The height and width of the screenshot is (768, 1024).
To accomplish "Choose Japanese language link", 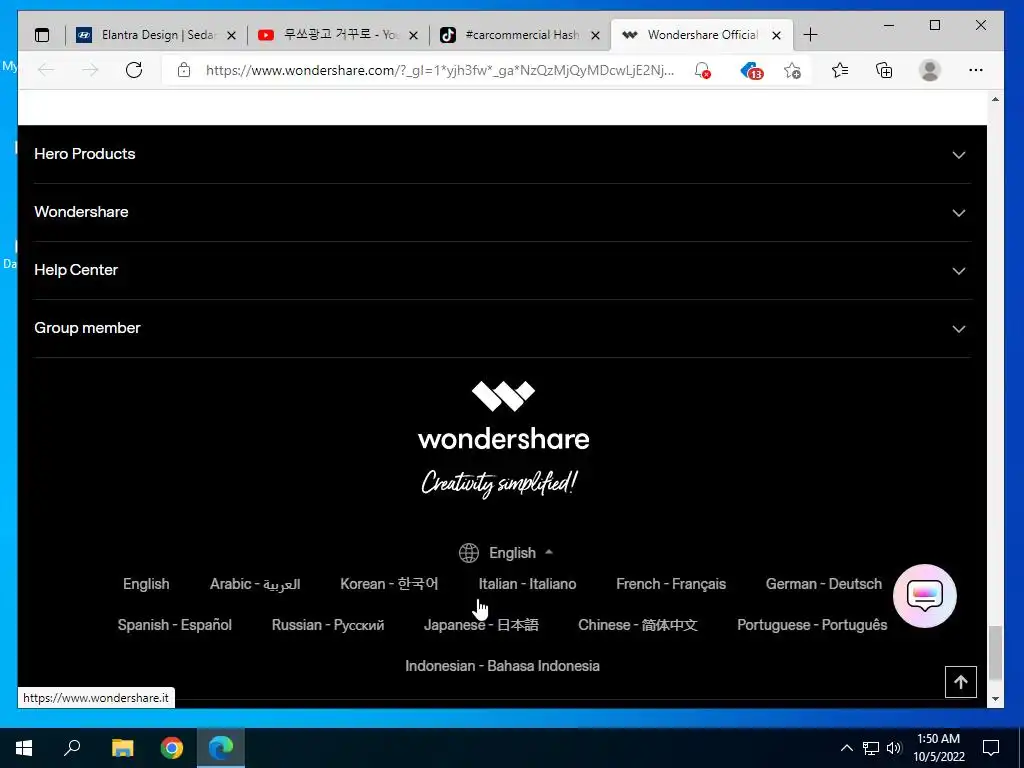I will (481, 625).
